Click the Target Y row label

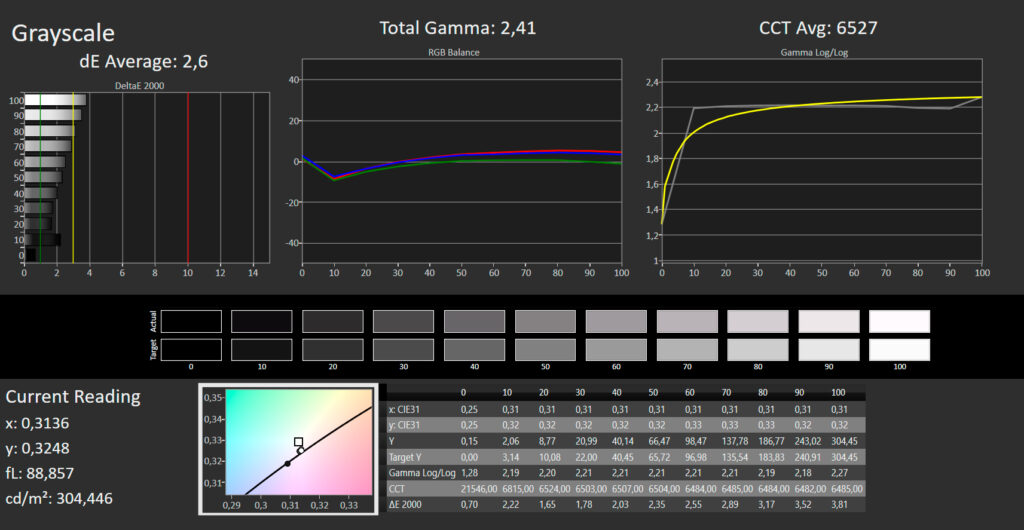click(x=406, y=456)
